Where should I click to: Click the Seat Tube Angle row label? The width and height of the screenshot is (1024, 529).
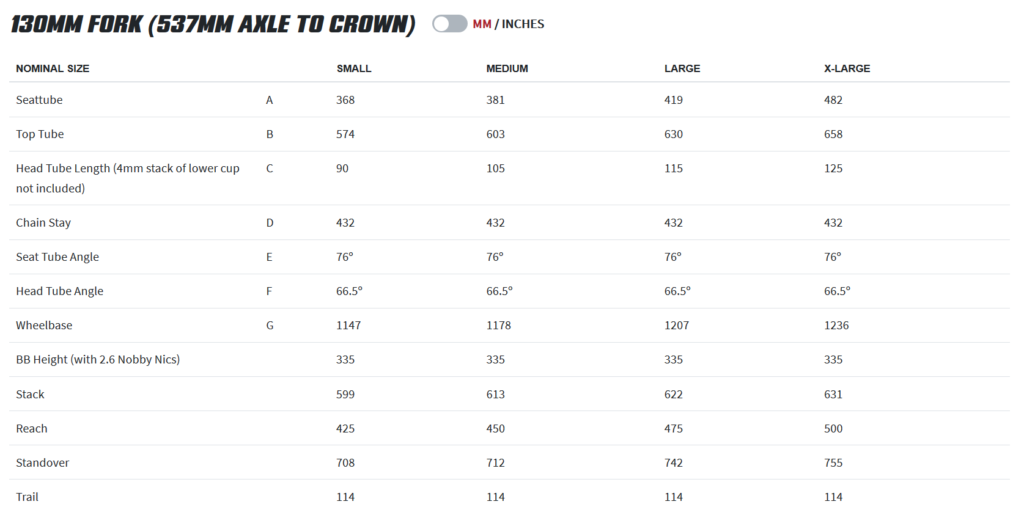click(x=57, y=257)
